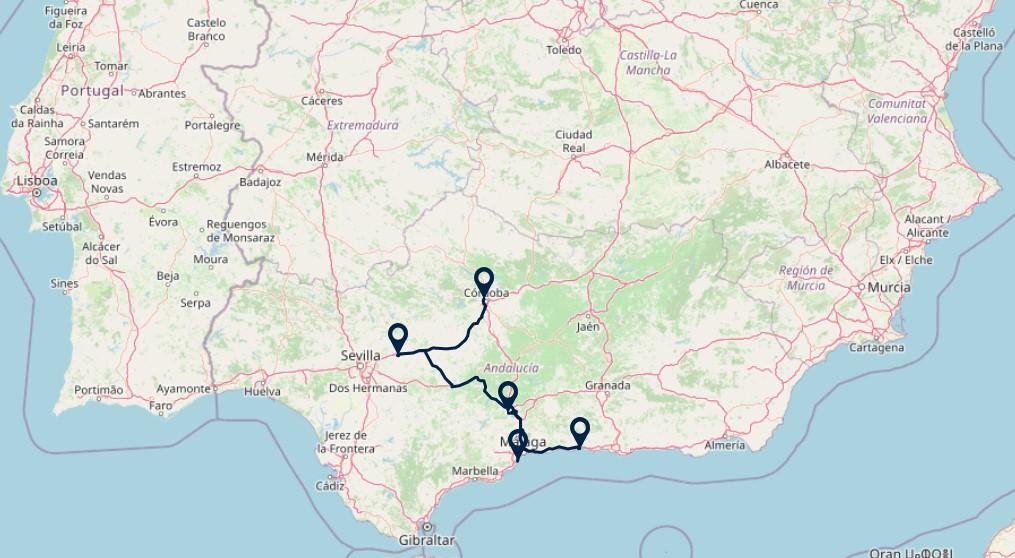
Task: Click the Granada city label
Action: pos(607,385)
